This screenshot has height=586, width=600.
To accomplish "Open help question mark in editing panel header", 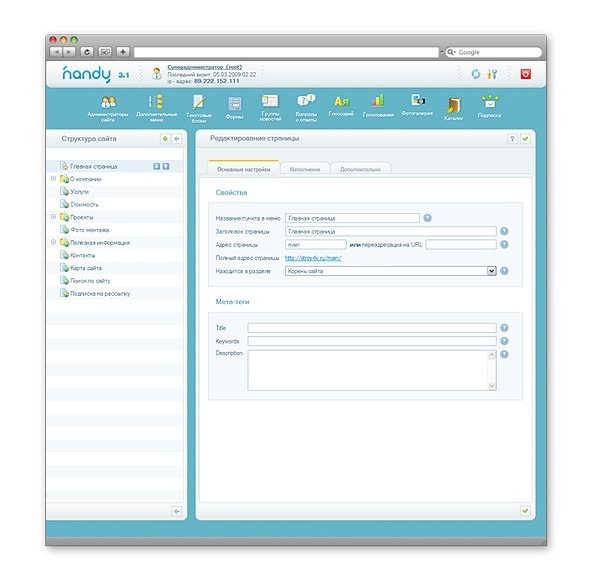I will click(x=512, y=139).
